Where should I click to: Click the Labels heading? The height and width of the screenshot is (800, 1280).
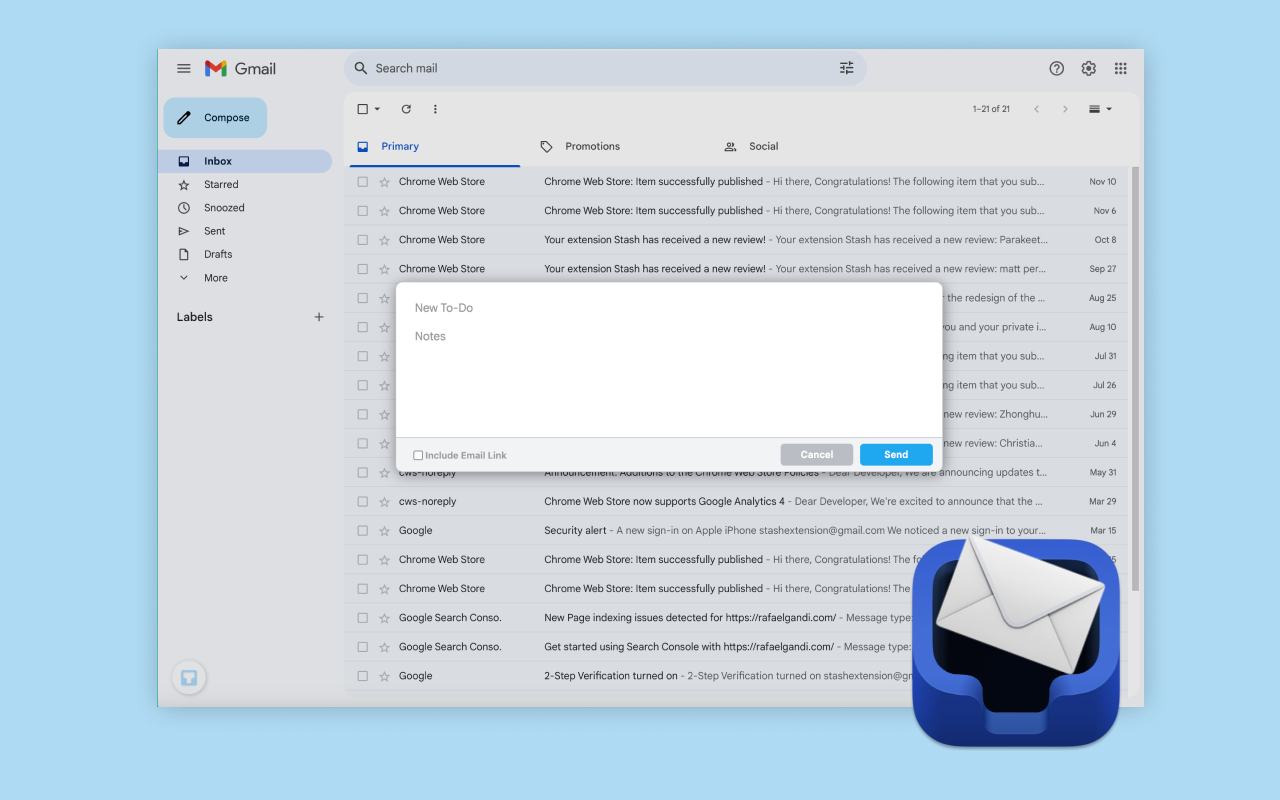click(195, 317)
